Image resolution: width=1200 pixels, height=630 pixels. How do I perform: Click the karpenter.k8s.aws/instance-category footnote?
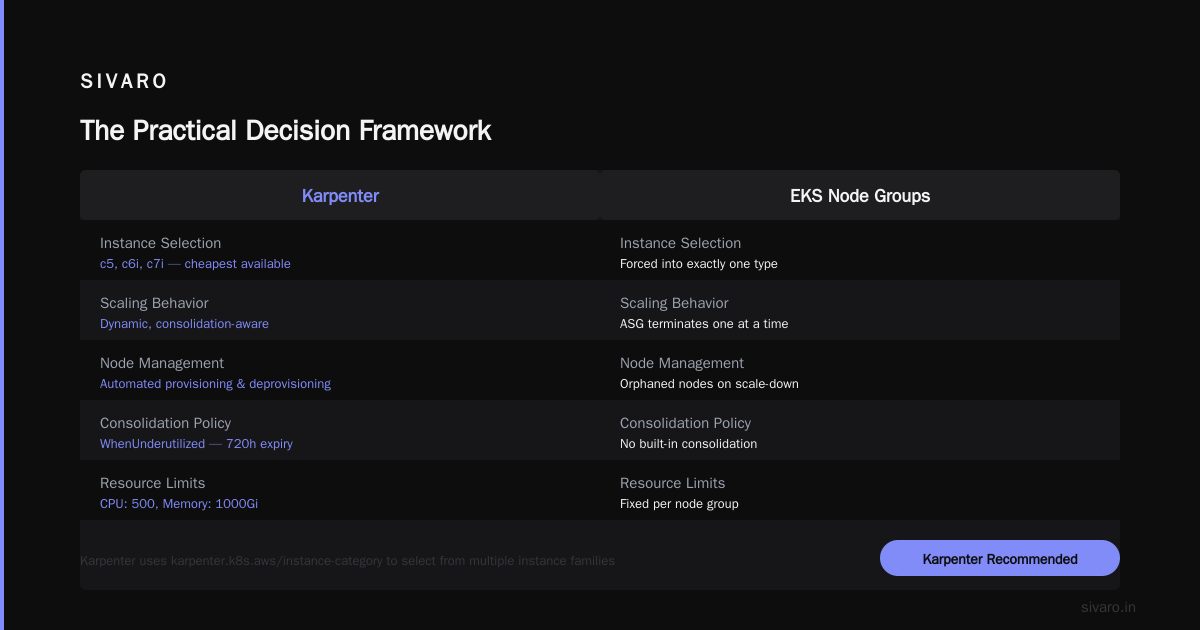coord(347,561)
